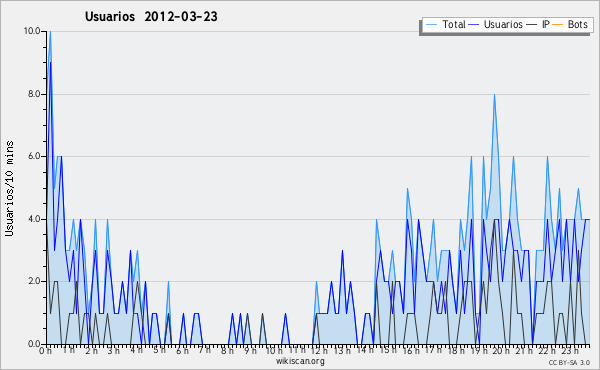Click the Total peak of 8 near 20 h
Viewport: 600px width, 370px height.
click(494, 95)
